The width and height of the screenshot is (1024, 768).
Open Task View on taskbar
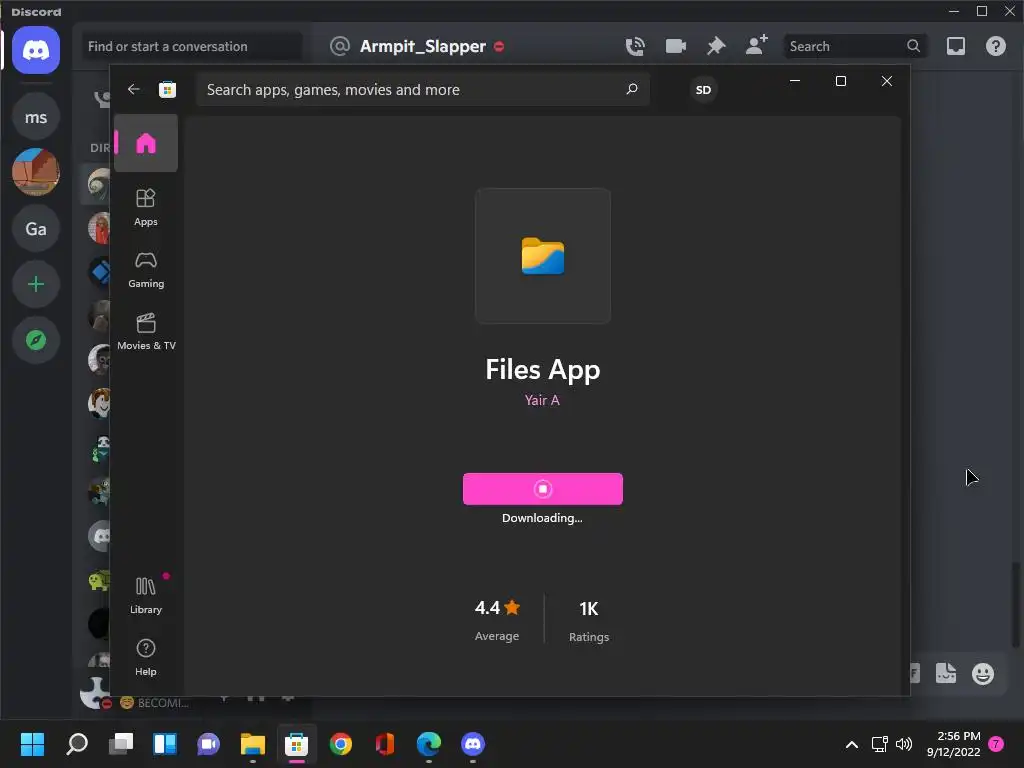pyautogui.click(x=121, y=744)
